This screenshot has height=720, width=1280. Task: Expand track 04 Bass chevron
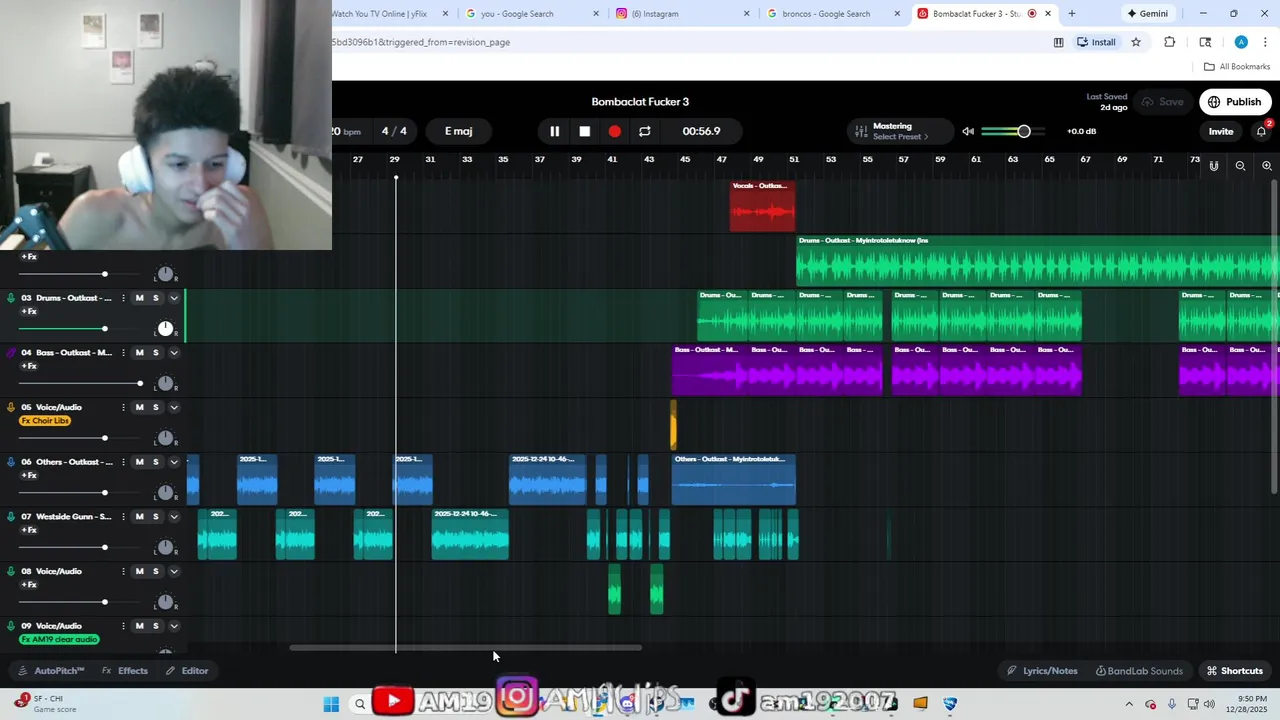click(x=174, y=352)
